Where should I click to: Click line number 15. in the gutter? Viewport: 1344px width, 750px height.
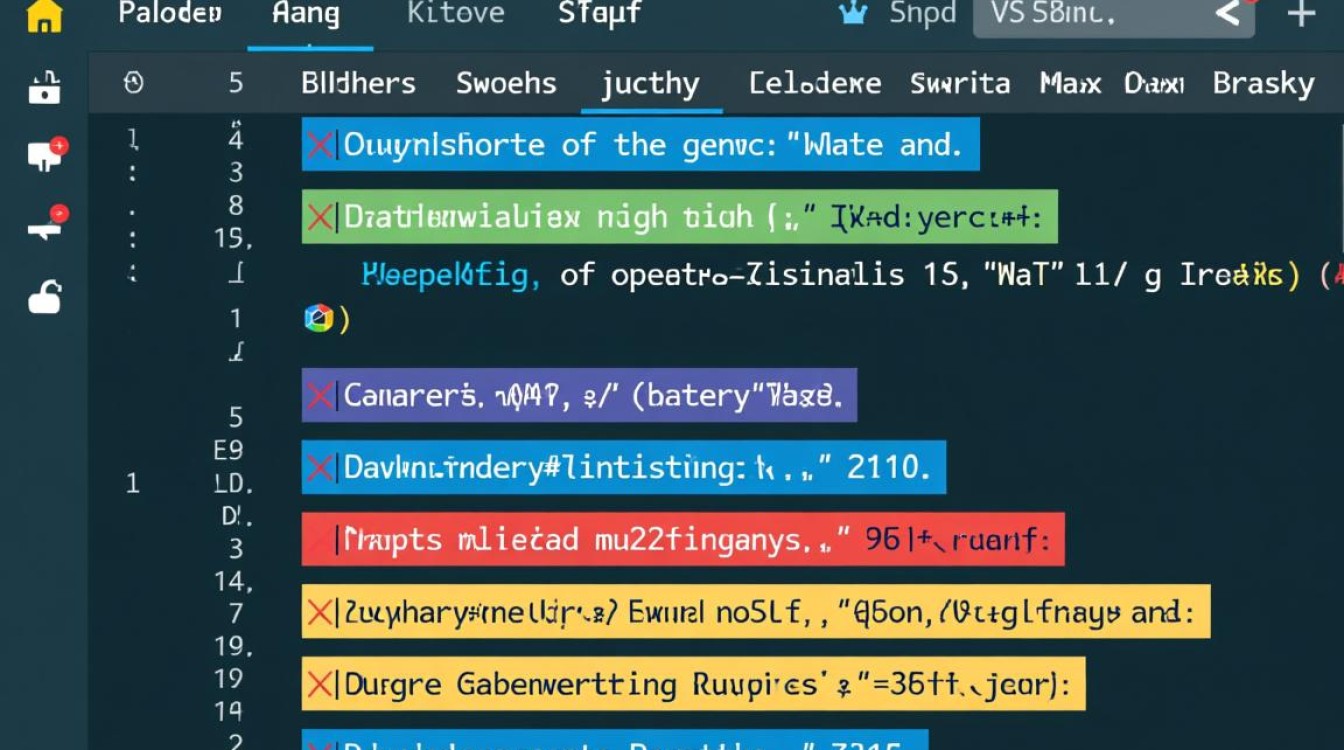[234, 239]
